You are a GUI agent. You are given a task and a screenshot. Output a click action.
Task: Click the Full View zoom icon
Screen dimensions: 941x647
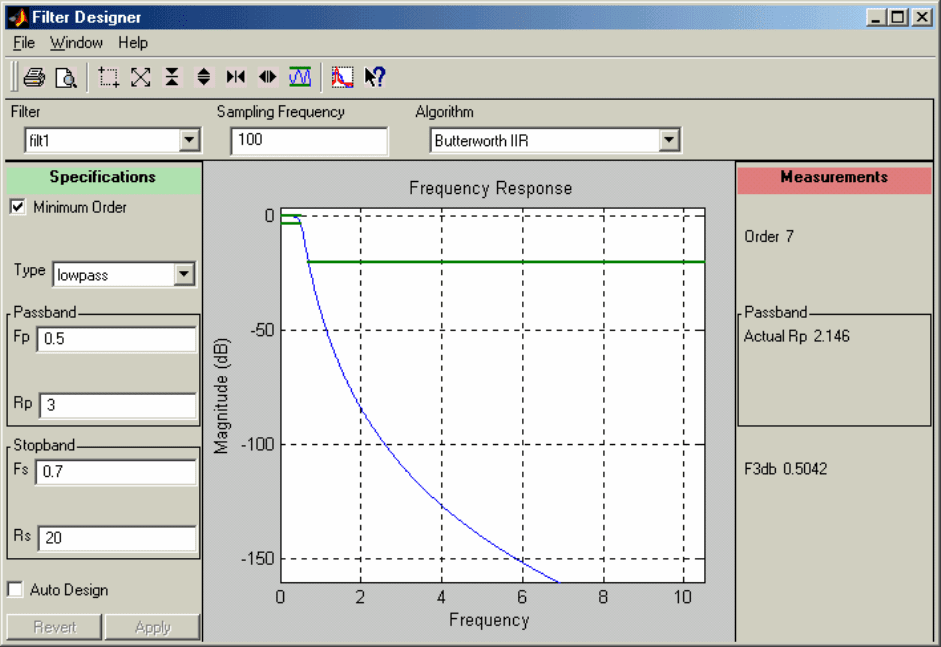[x=140, y=77]
